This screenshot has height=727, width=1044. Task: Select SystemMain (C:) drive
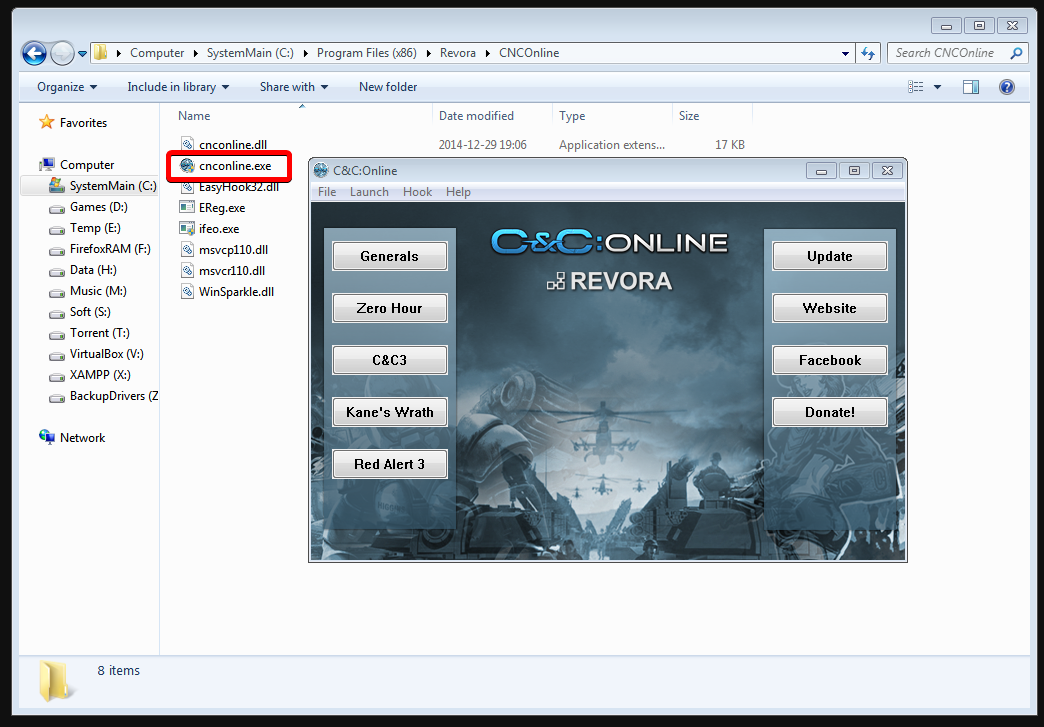click(102, 186)
